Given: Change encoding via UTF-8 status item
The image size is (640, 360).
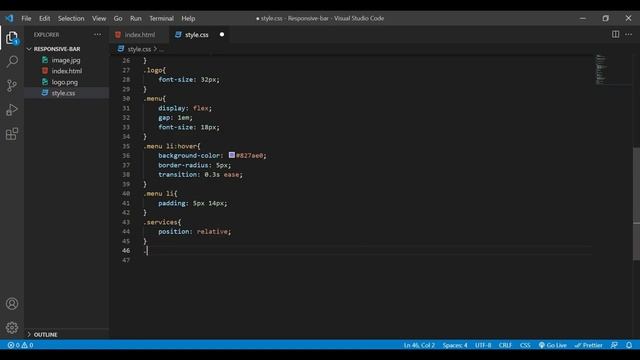Looking at the screenshot, I should [483, 345].
